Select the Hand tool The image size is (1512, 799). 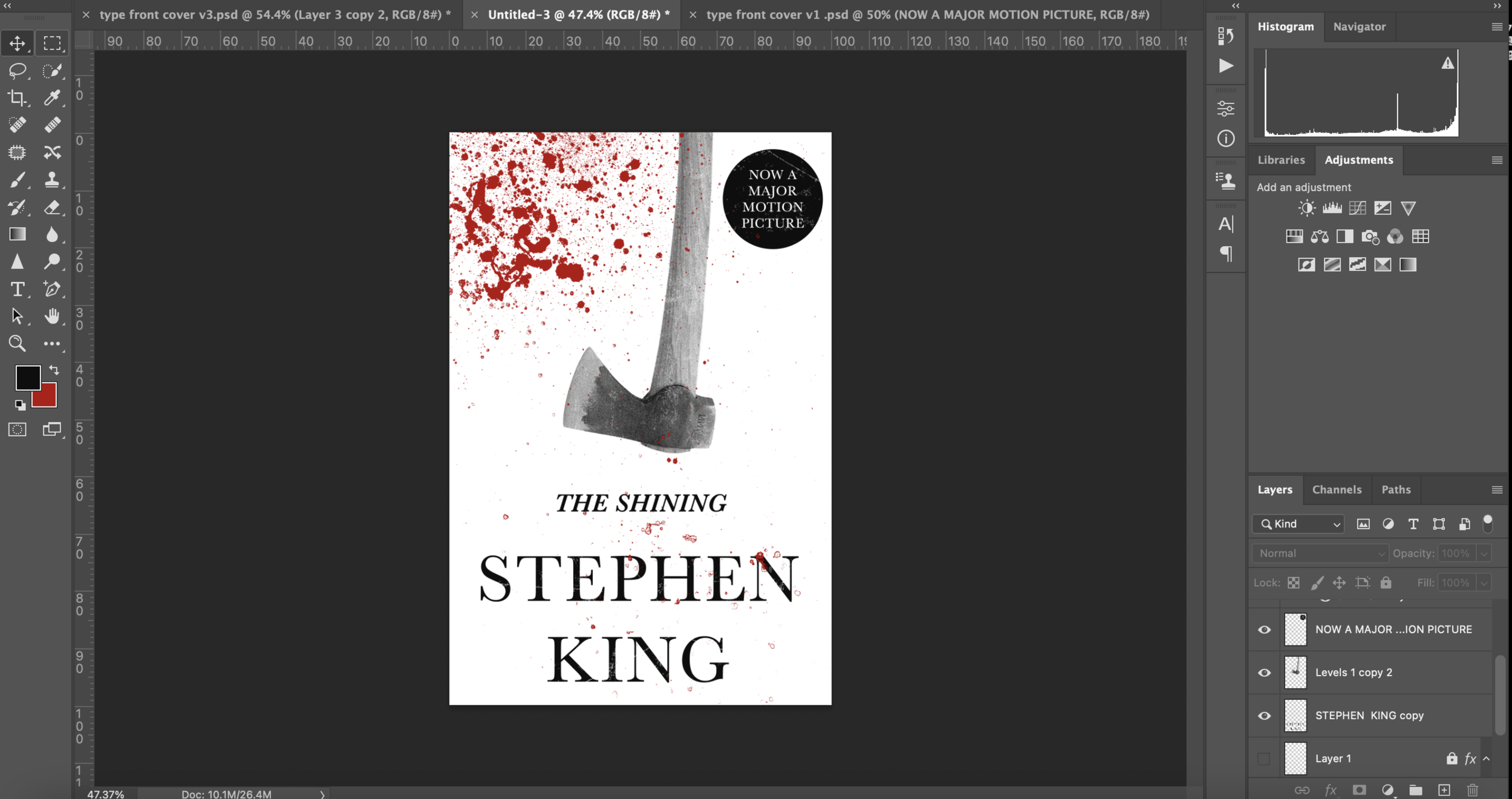pos(52,316)
